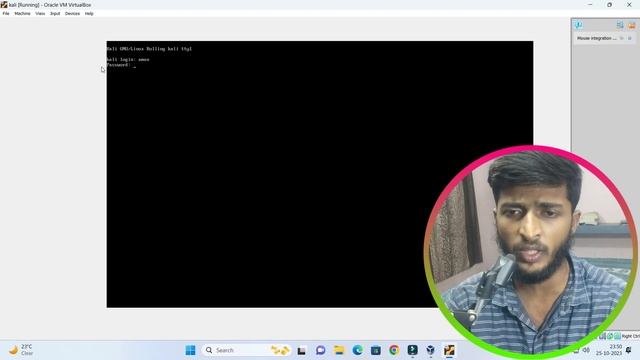Click the orange delete-notifications icon in side panel
Screen dimensions: 640x360
pos(631,25)
